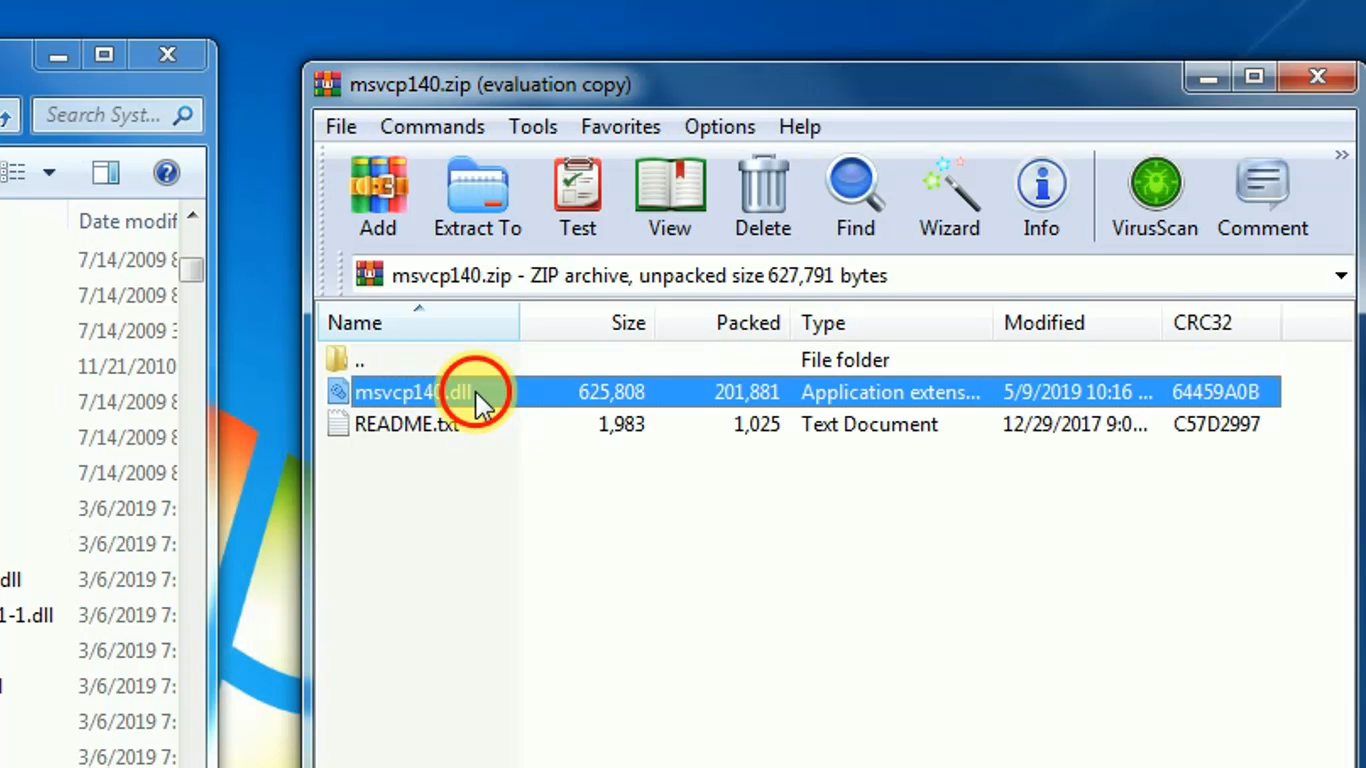
Task: Close the WinRAR window
Action: click(x=1316, y=76)
